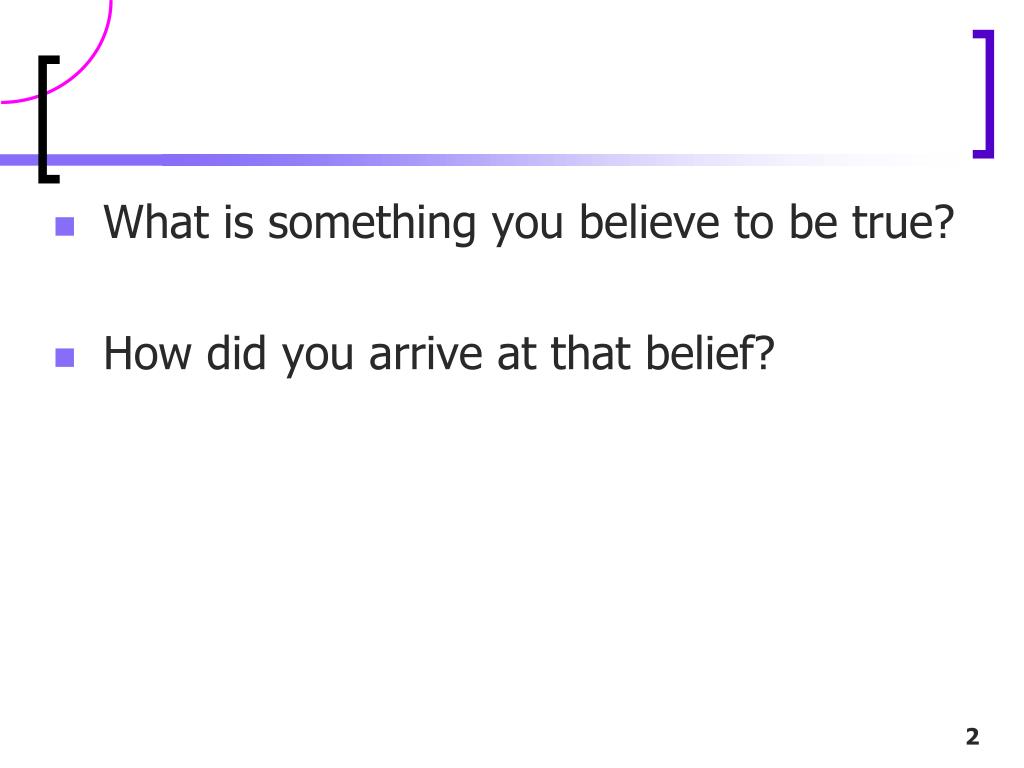Image resolution: width=1024 pixels, height=768 pixels.
Task: Click the word 'did' in the second bullet
Action: click(236, 353)
